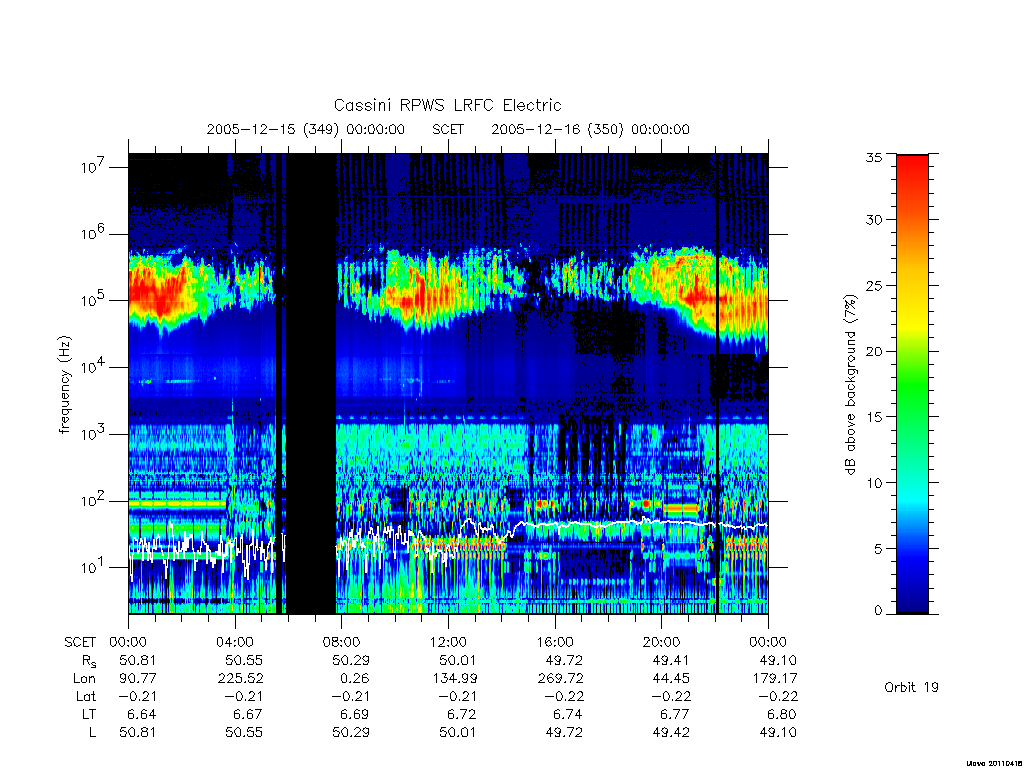Click the '10^6' frequency tick label

click(93, 233)
